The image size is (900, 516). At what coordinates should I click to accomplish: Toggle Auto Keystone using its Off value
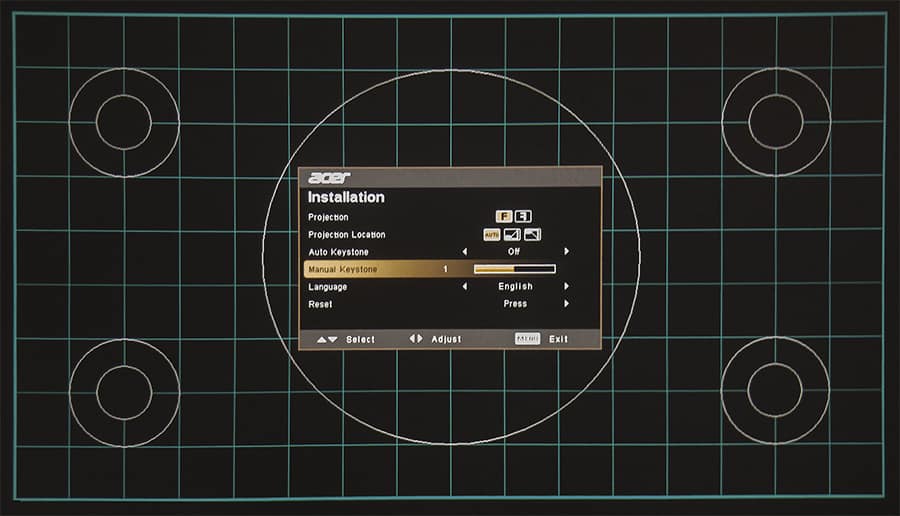(514, 252)
